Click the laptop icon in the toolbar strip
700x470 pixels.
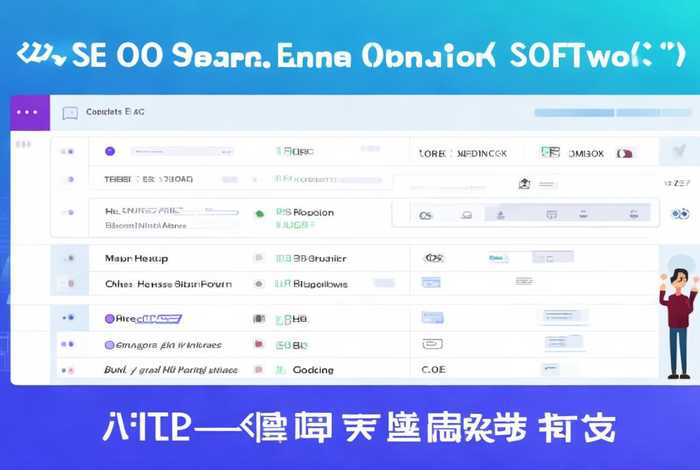tap(467, 216)
